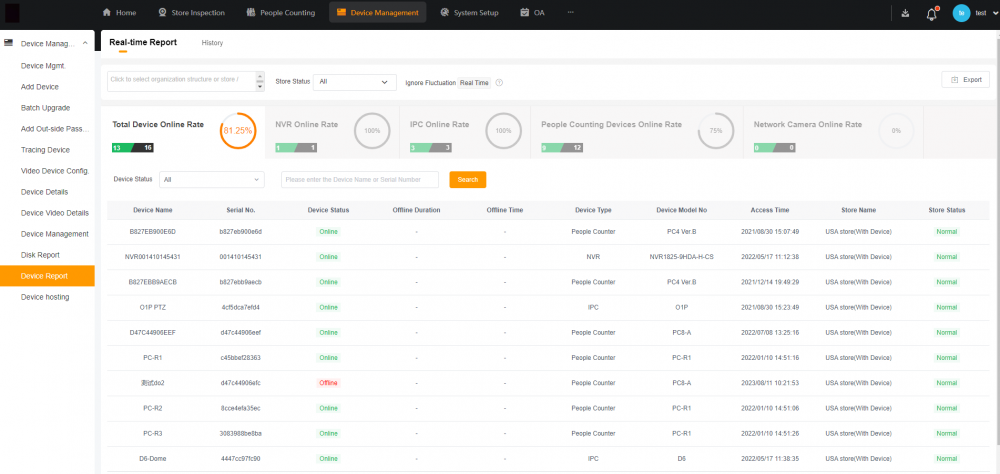Image resolution: width=1000 pixels, height=474 pixels.
Task: Click the Access Time column header
Action: coord(770,210)
